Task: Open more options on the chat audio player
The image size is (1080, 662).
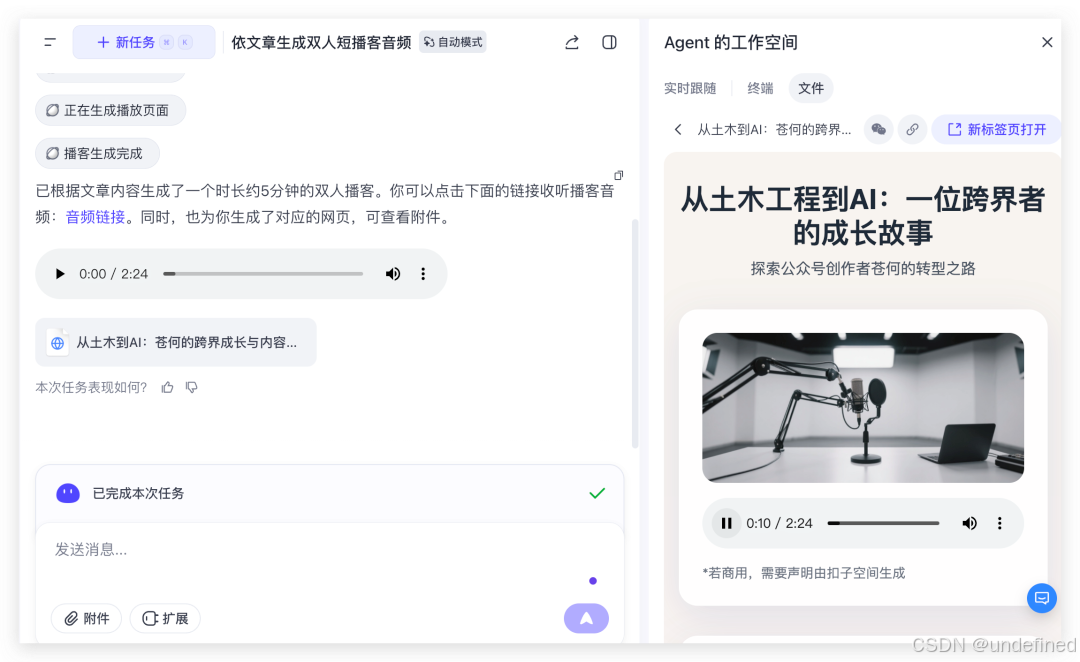Action: (x=423, y=274)
